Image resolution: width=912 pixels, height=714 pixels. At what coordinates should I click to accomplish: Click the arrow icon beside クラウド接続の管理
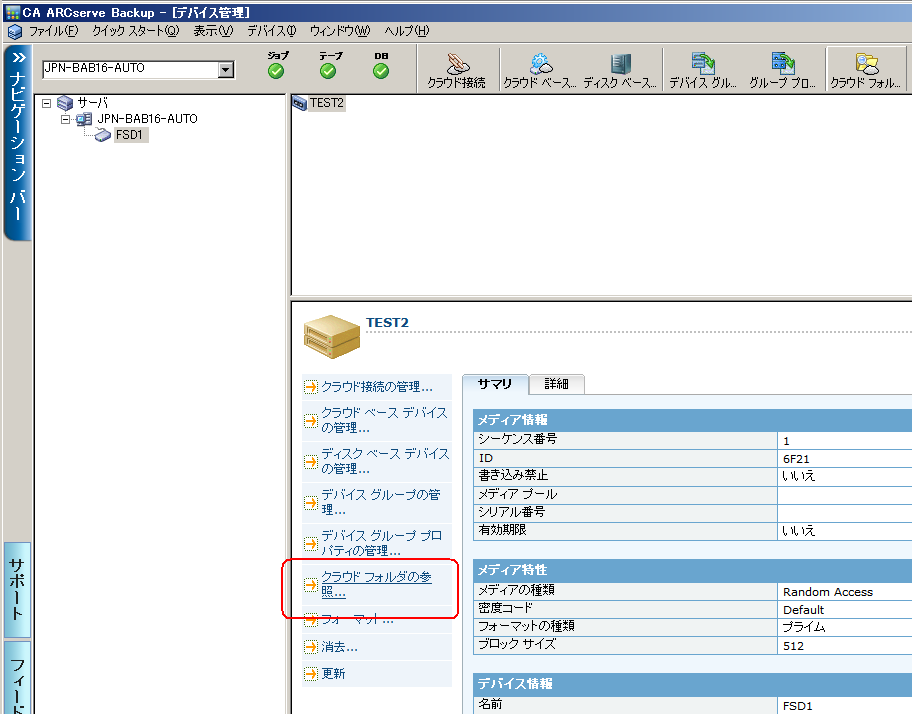pos(311,387)
